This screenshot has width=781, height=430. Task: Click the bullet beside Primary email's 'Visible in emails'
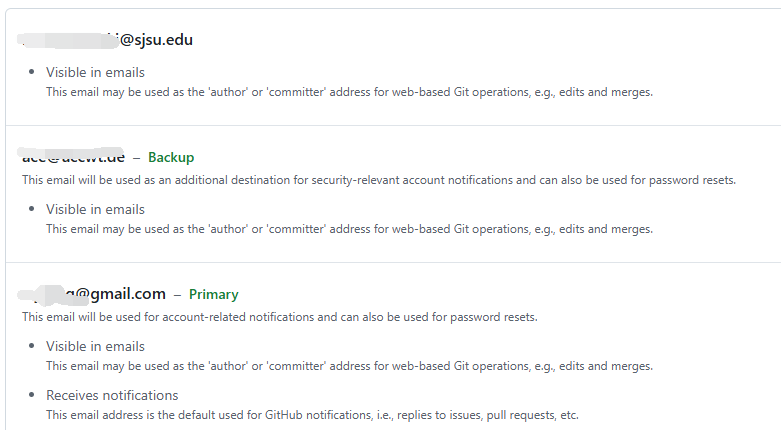coord(32,346)
